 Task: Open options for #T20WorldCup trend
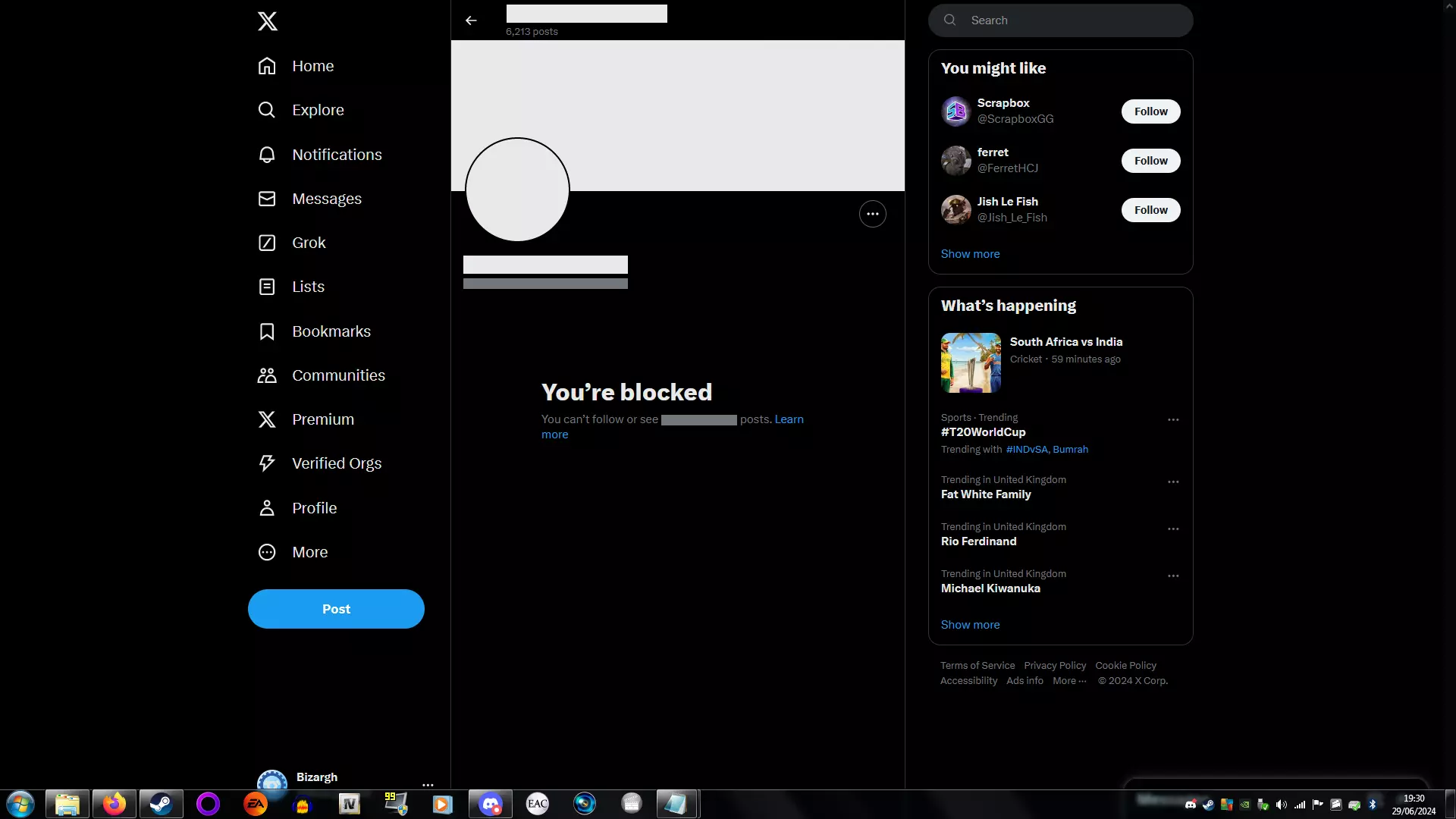(1173, 419)
